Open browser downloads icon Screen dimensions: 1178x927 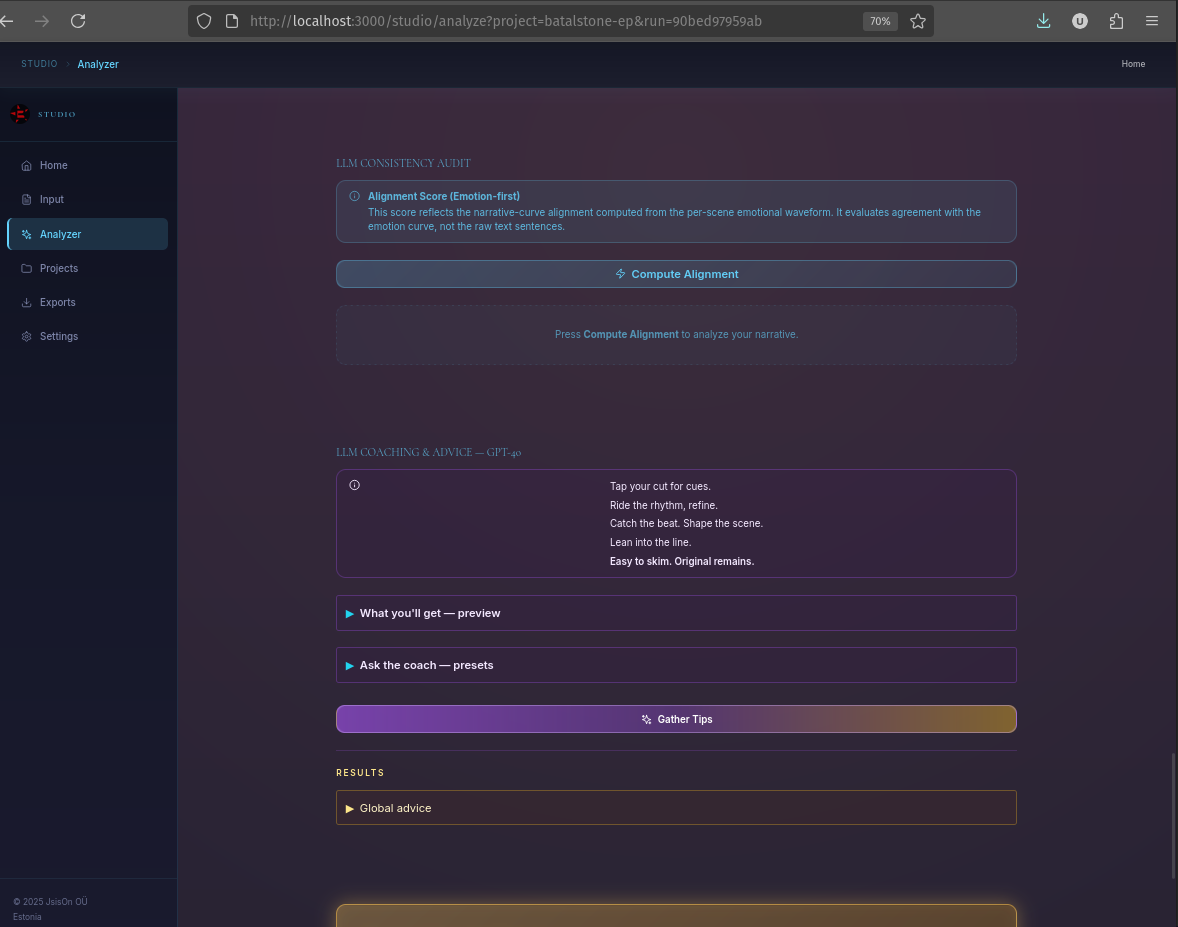coord(1043,20)
